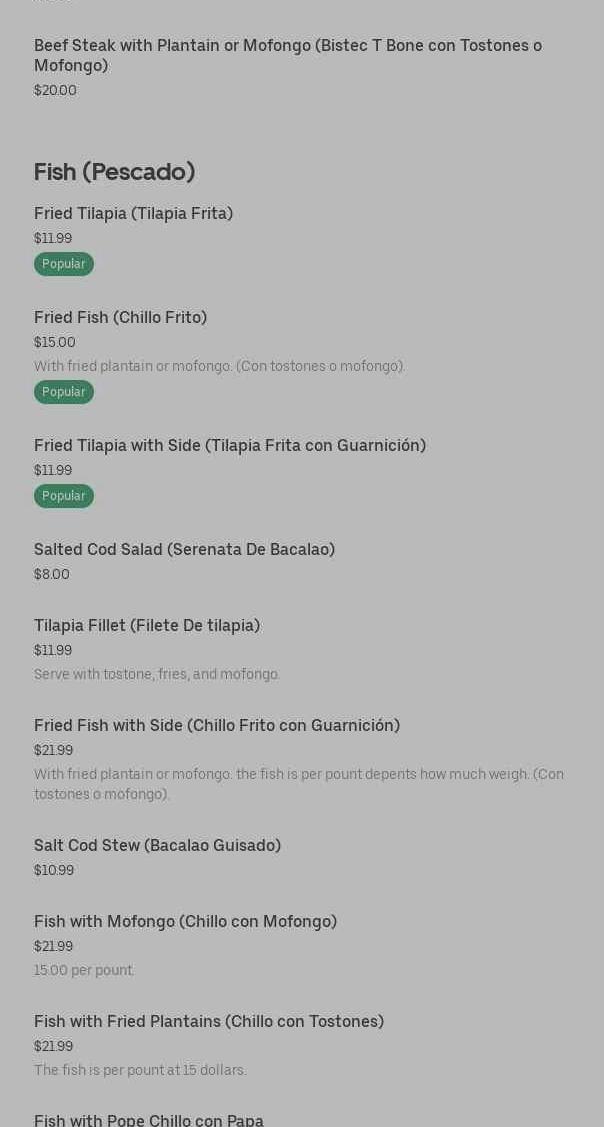The height and width of the screenshot is (1127, 604).
Task: Click Tilapia Fillet serving description text
Action: tap(157, 674)
